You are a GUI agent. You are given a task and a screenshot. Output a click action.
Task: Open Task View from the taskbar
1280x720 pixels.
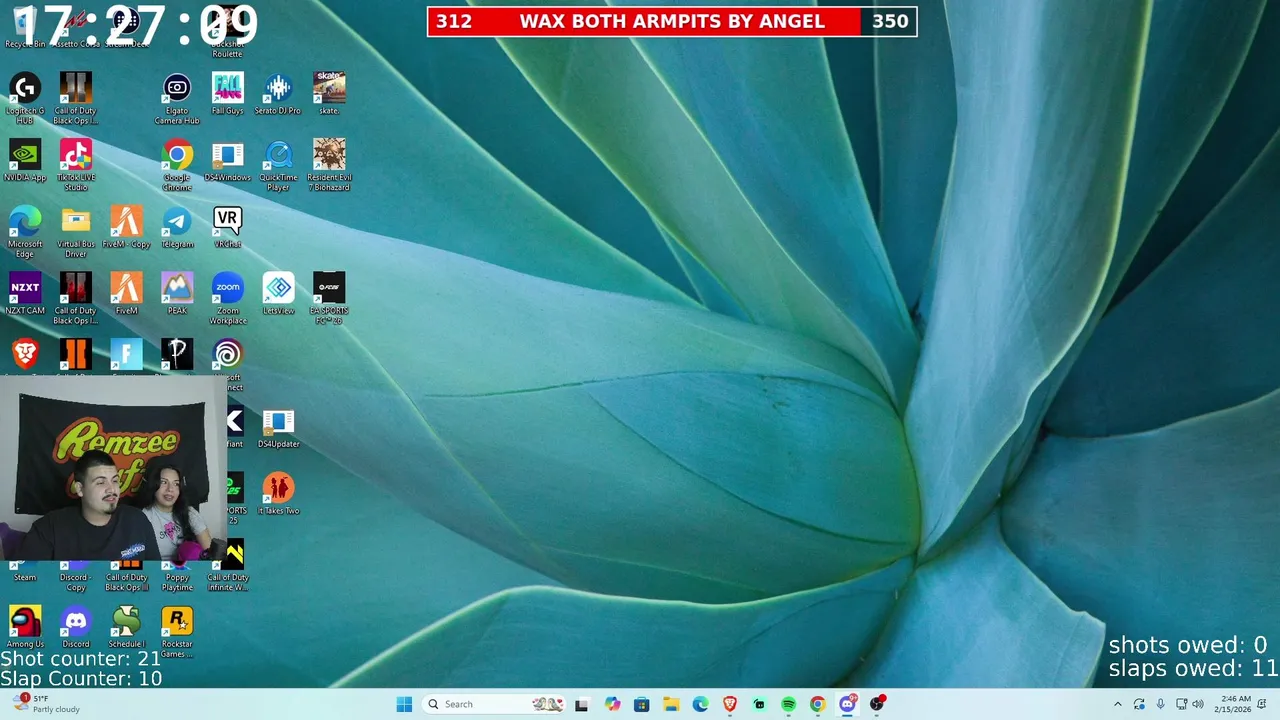point(582,704)
